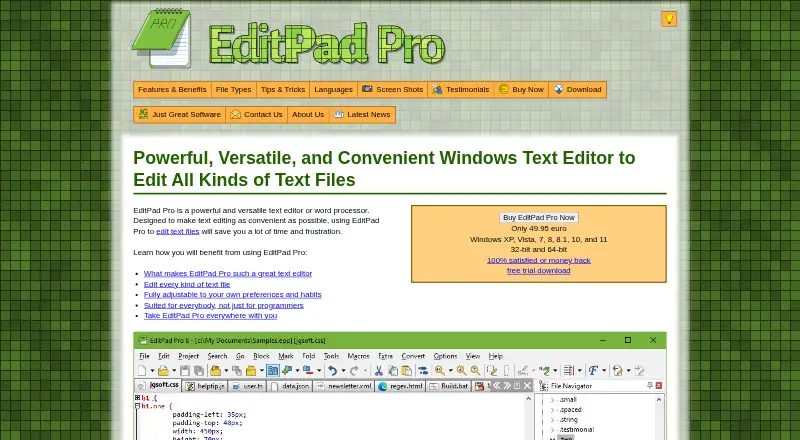Screen dimensions: 800x440
Task: Collapse the h1.one block in editor
Action: pyautogui.click(x=137, y=406)
